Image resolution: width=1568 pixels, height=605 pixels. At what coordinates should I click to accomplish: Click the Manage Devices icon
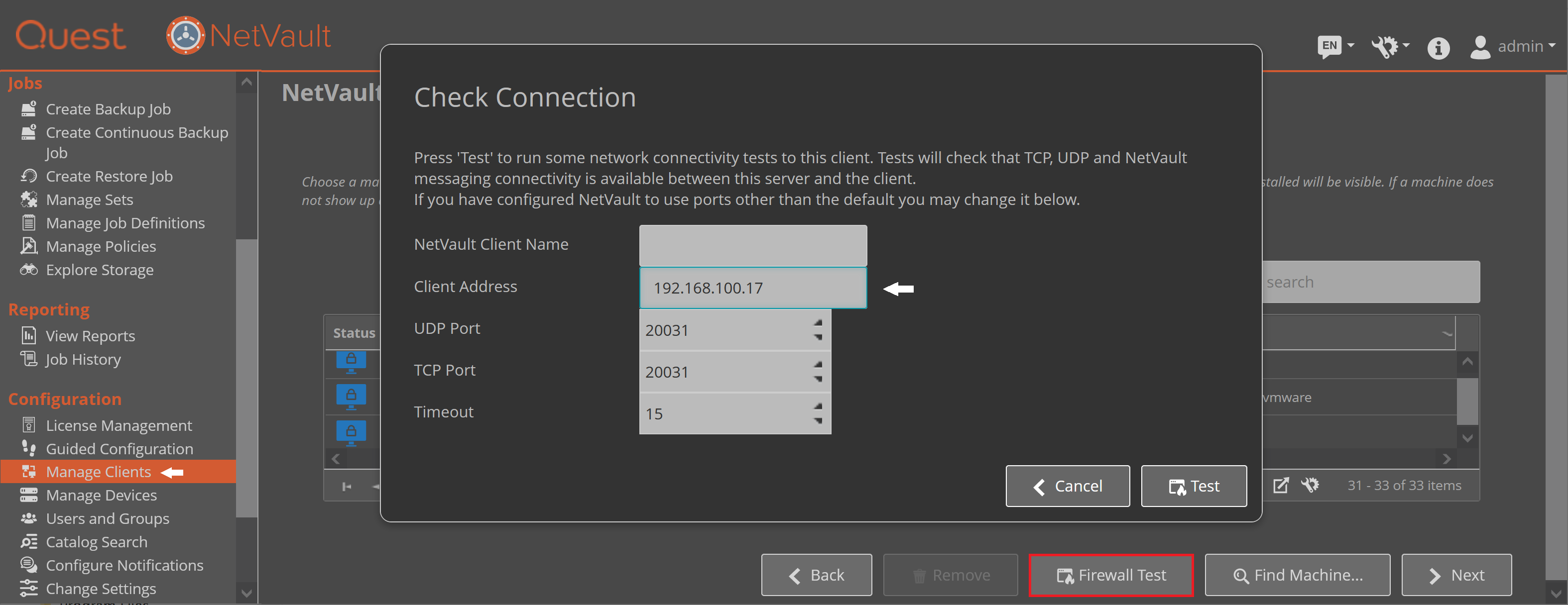click(28, 495)
